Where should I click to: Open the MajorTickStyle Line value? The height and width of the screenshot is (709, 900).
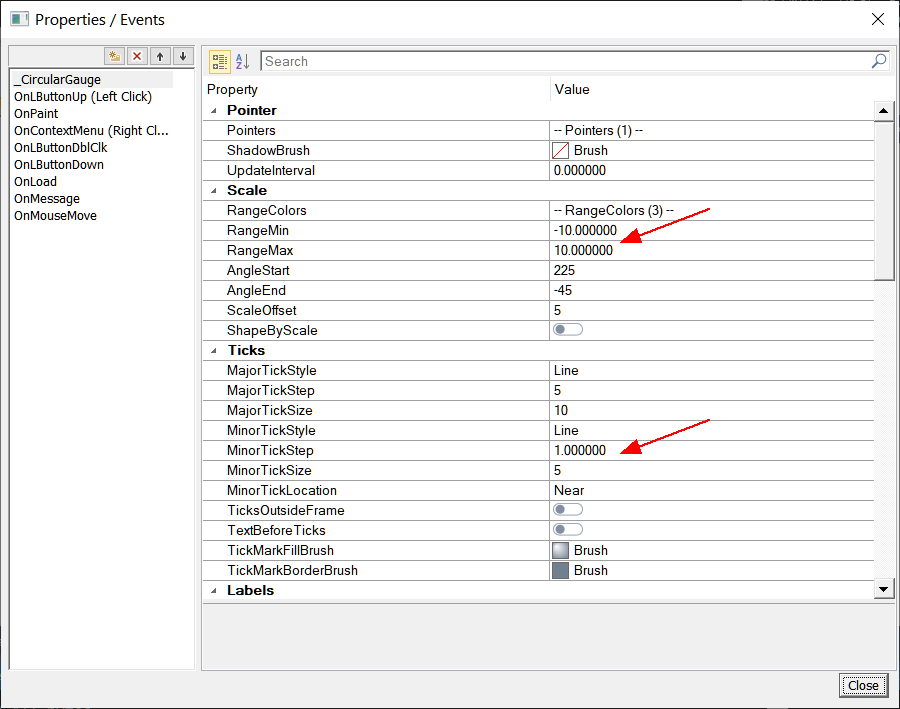point(711,370)
